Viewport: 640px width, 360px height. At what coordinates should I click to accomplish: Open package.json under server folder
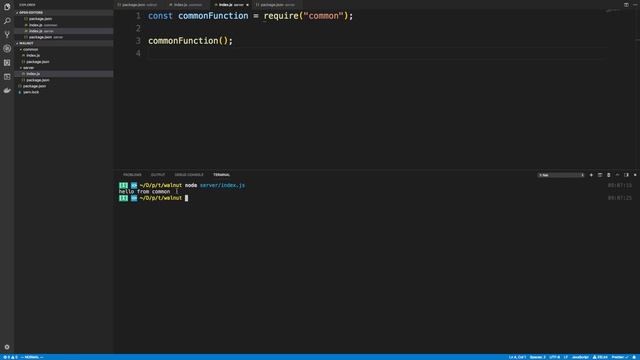pyautogui.click(x=64, y=80)
